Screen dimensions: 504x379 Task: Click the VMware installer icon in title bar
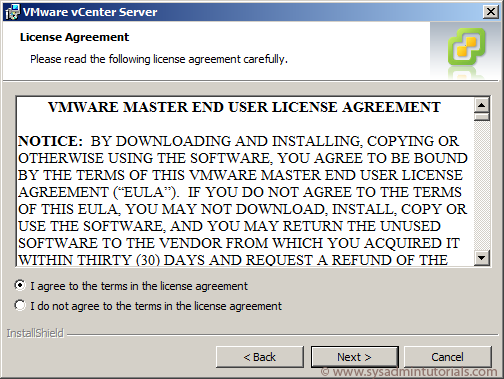[x=12, y=12]
